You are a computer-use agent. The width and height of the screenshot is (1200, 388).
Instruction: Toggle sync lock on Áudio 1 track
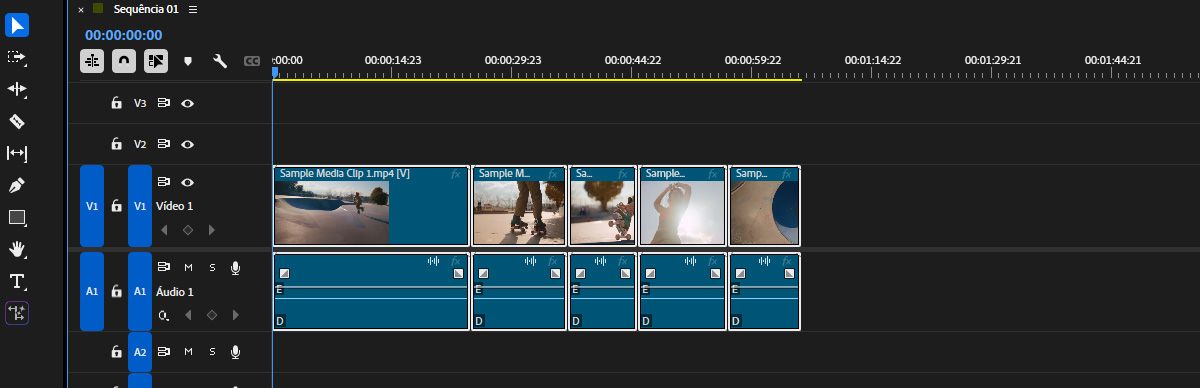point(164,267)
